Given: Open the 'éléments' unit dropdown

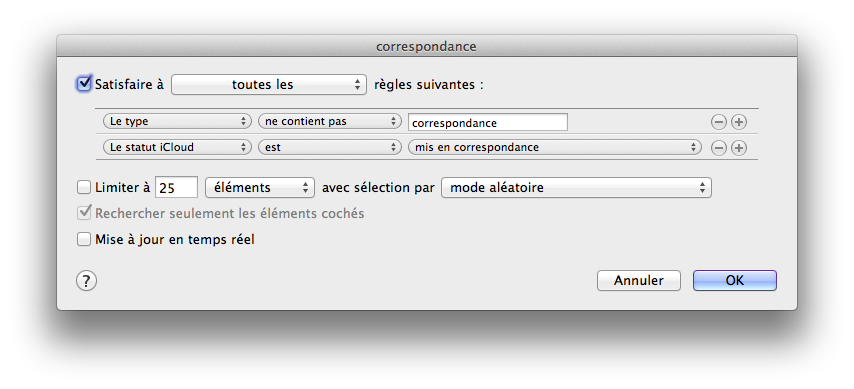Looking at the screenshot, I should (x=260, y=188).
